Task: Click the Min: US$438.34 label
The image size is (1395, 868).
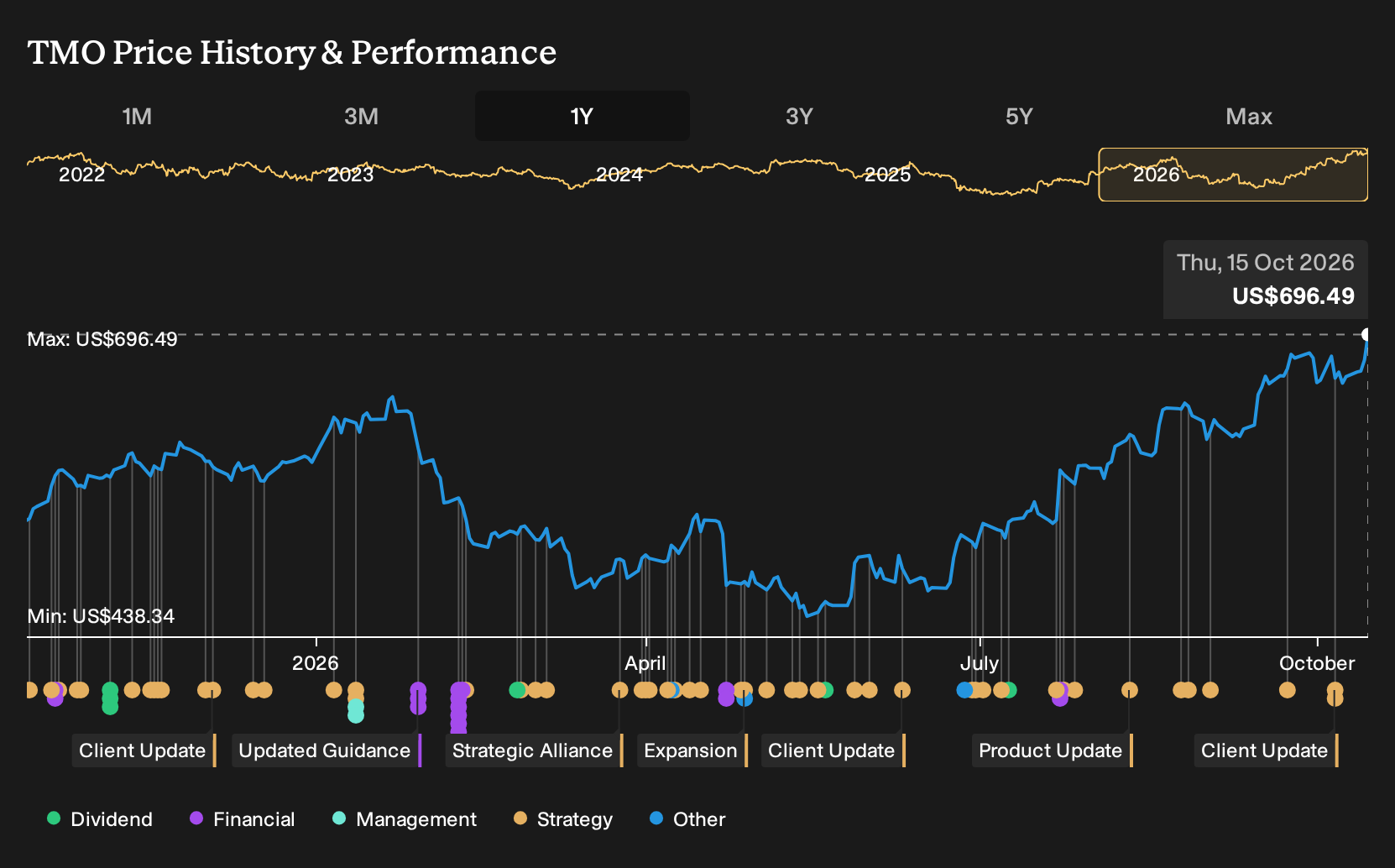Action: [101, 616]
